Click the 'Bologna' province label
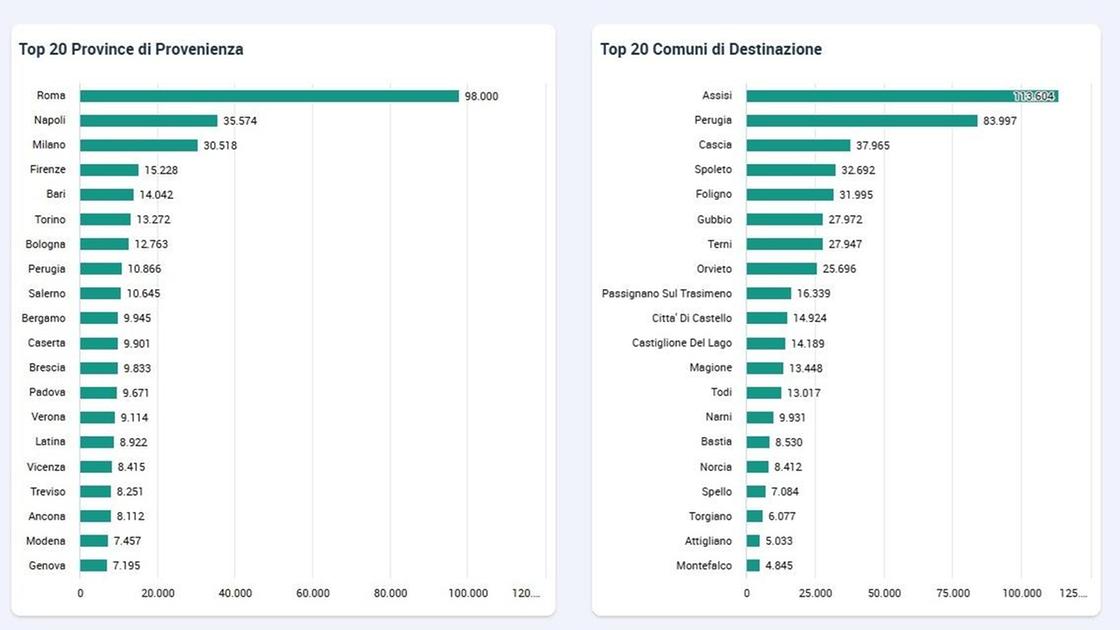Image resolution: width=1120 pixels, height=630 pixels. coord(45,244)
